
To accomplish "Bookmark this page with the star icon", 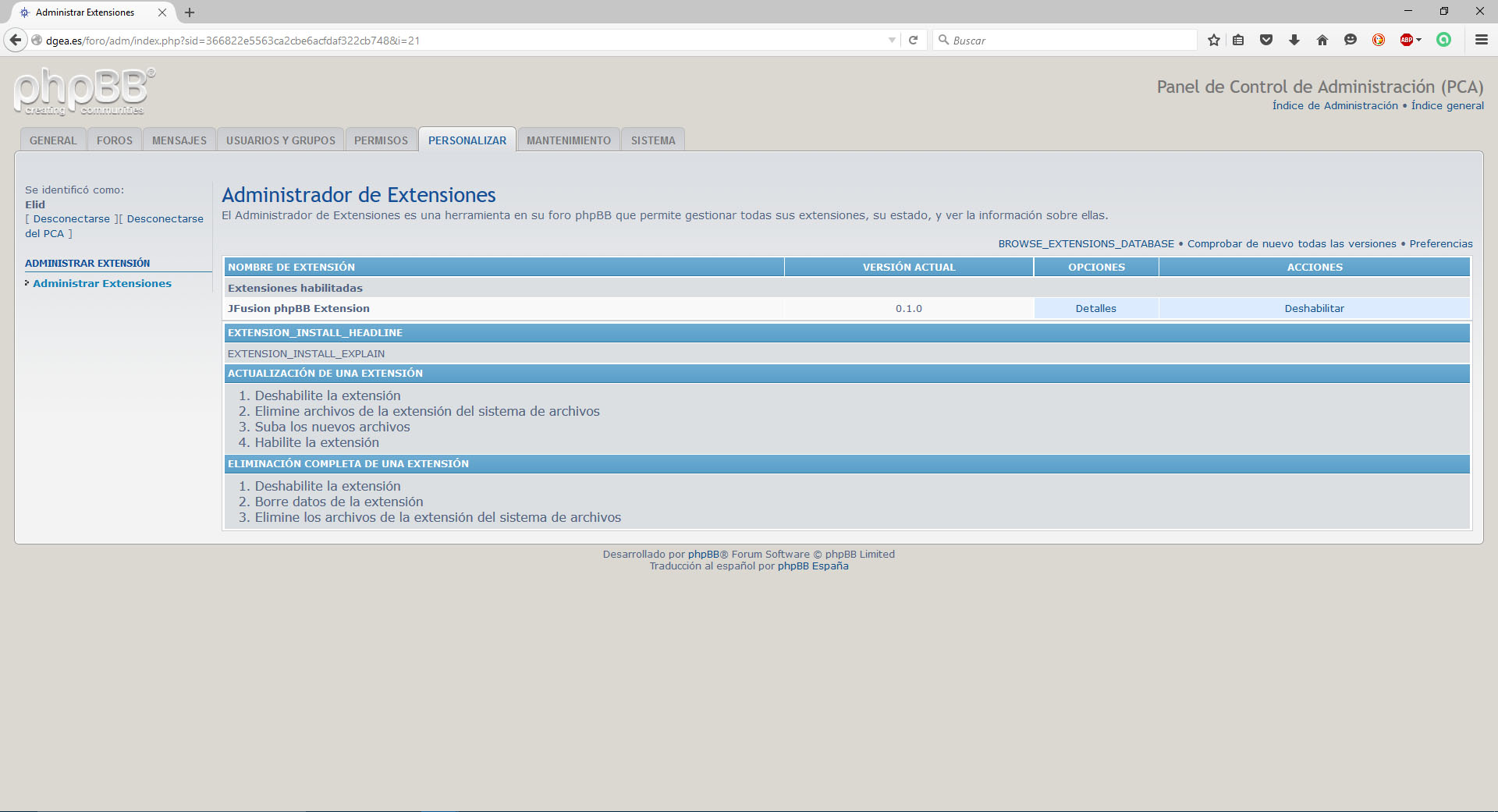I will coord(1213,40).
